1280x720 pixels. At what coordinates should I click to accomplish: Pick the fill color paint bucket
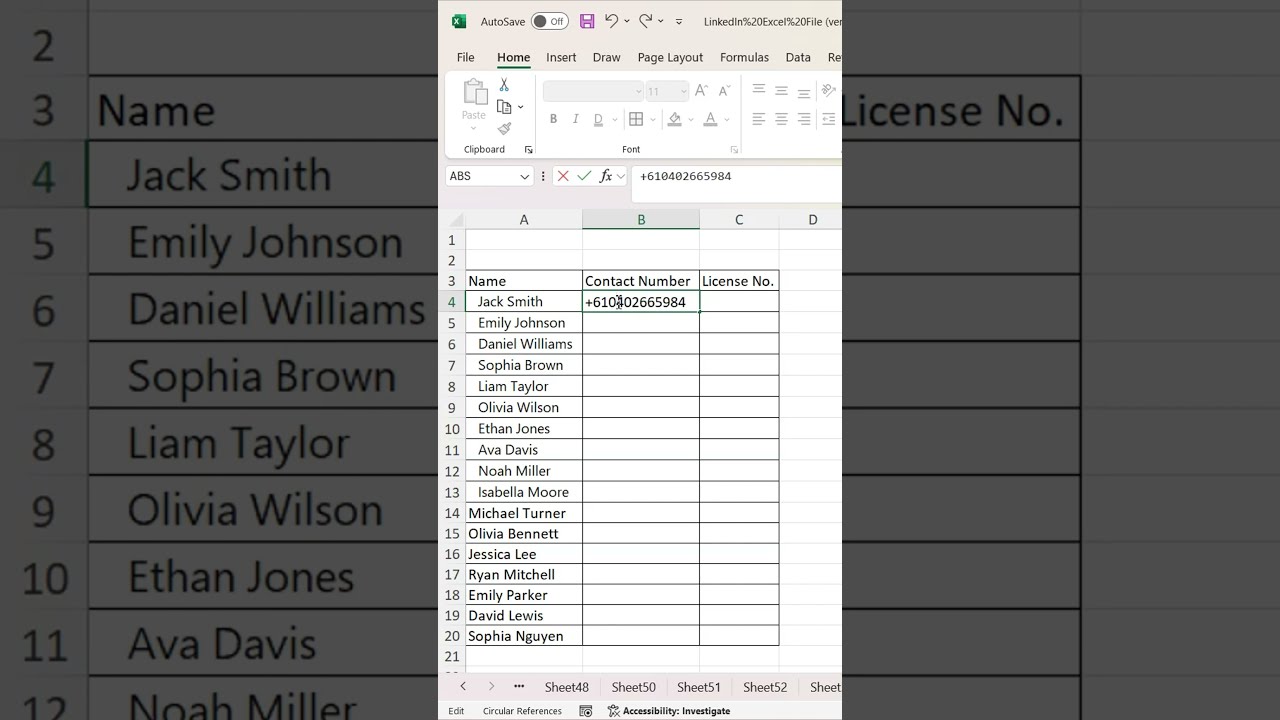pos(675,120)
